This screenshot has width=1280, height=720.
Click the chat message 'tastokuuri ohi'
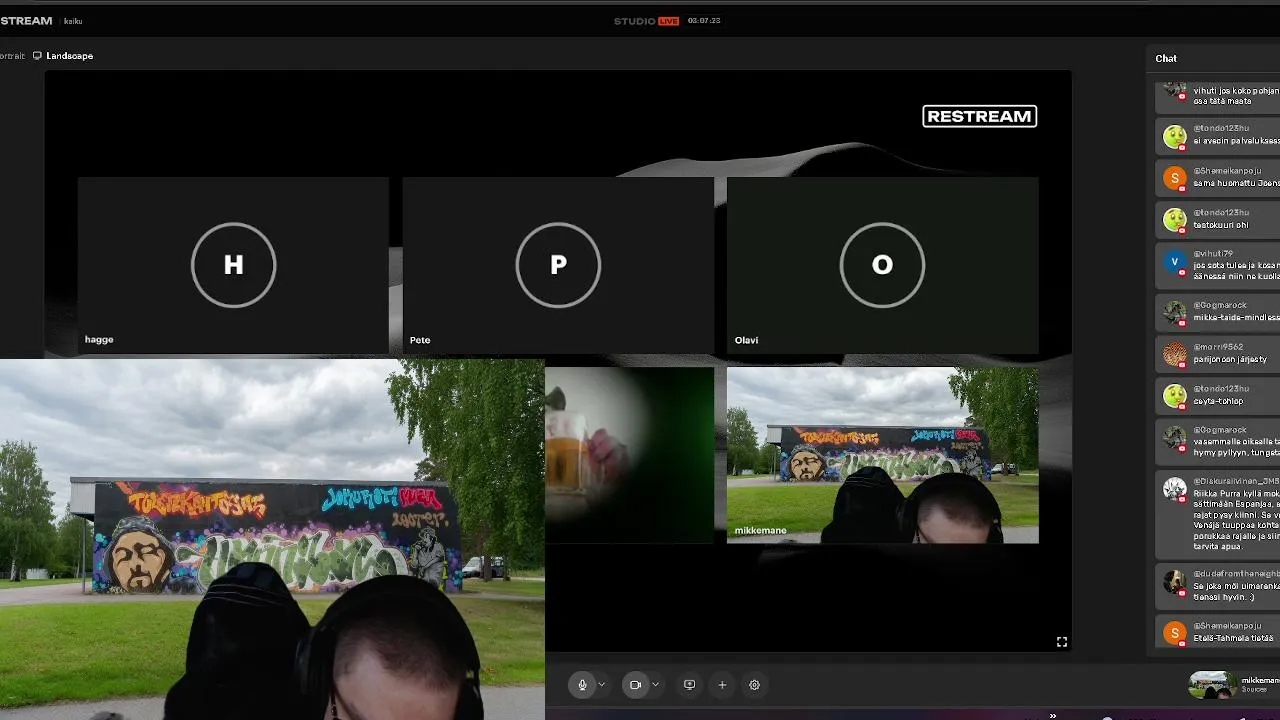[1221, 225]
